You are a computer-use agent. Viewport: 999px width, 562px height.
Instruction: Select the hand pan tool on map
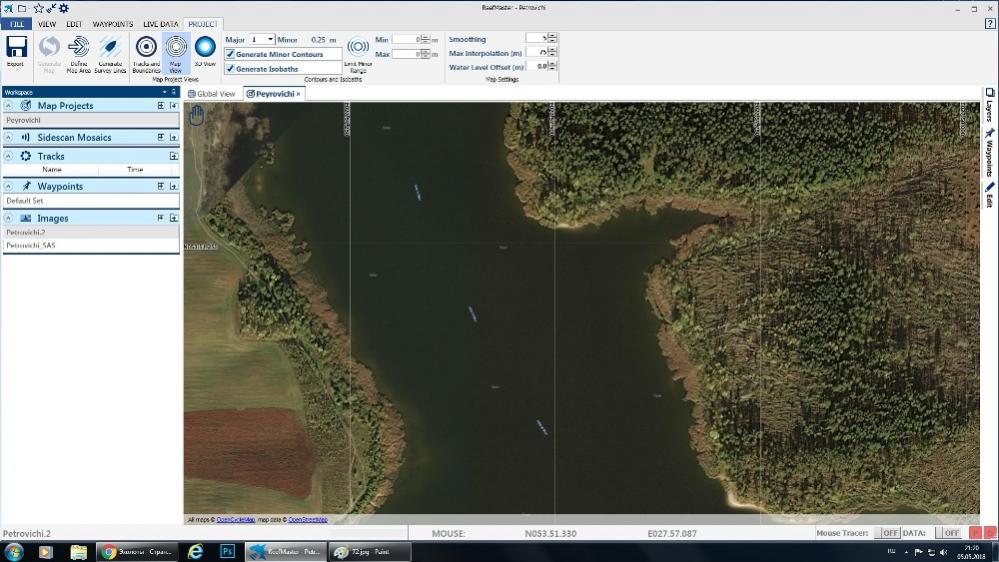point(197,115)
